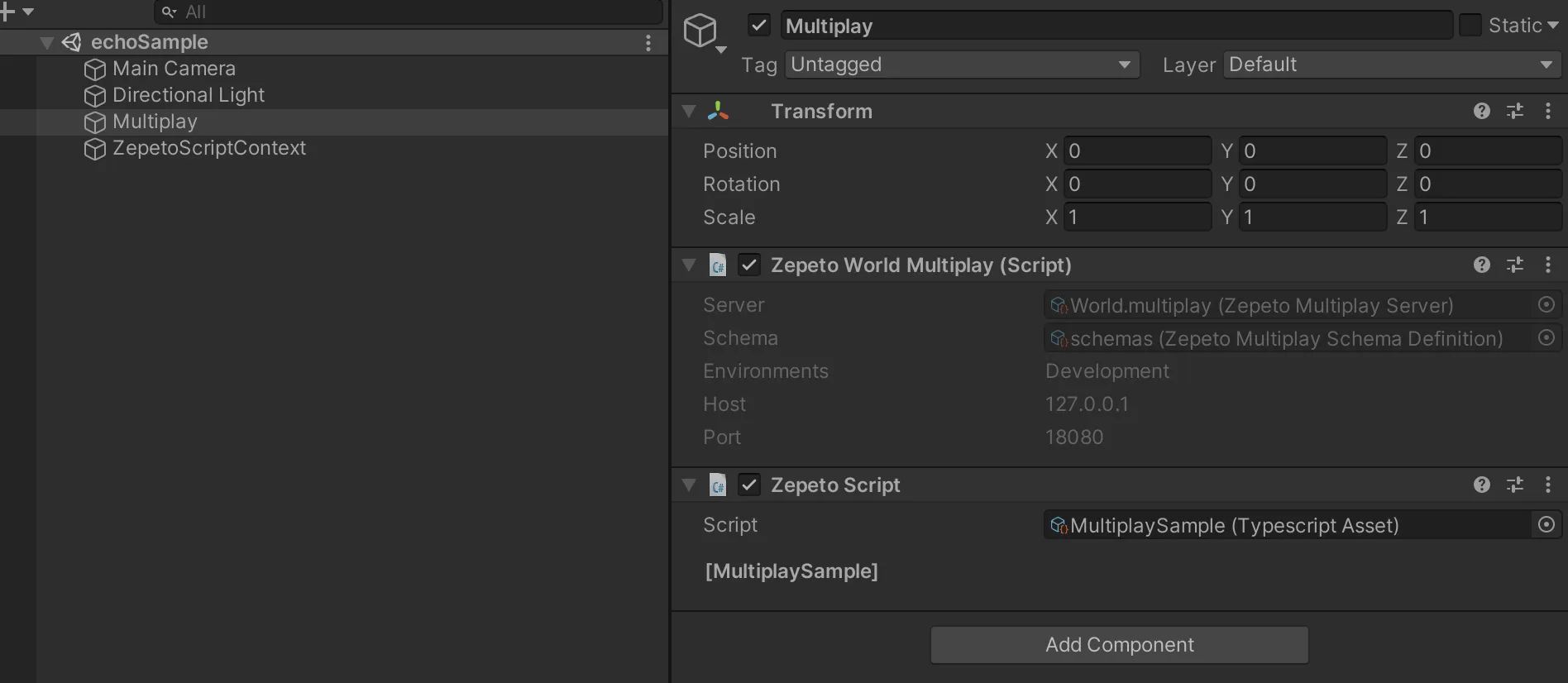Collapse the echoSample scene foldout
The height and width of the screenshot is (683, 1568).
coord(47,42)
